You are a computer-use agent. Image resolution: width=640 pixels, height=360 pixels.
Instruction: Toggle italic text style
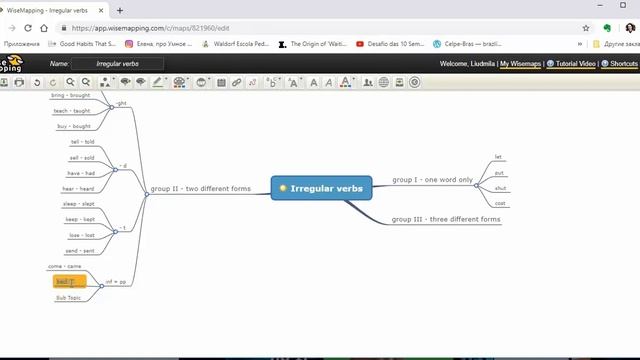[329, 82]
